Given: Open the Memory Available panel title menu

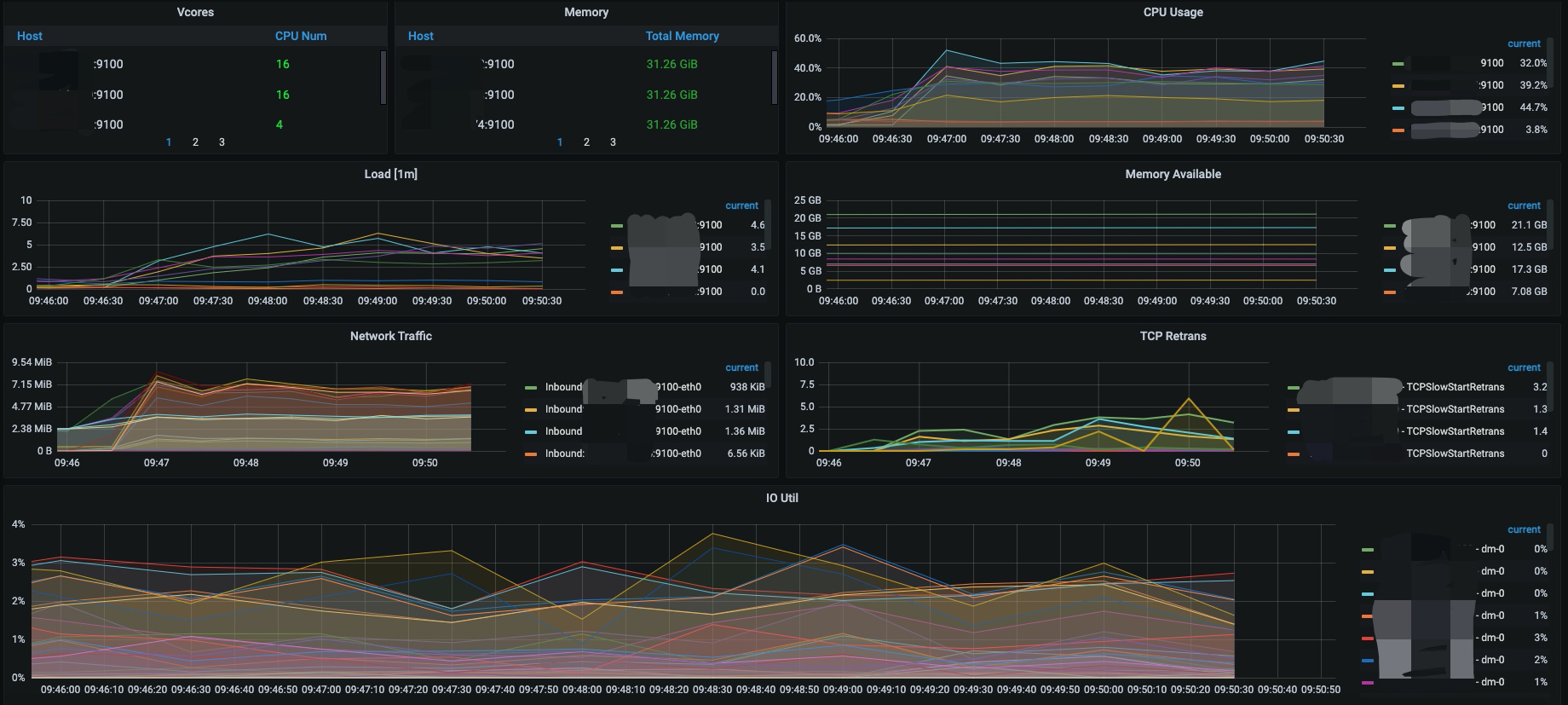Looking at the screenshot, I should 1173,174.
